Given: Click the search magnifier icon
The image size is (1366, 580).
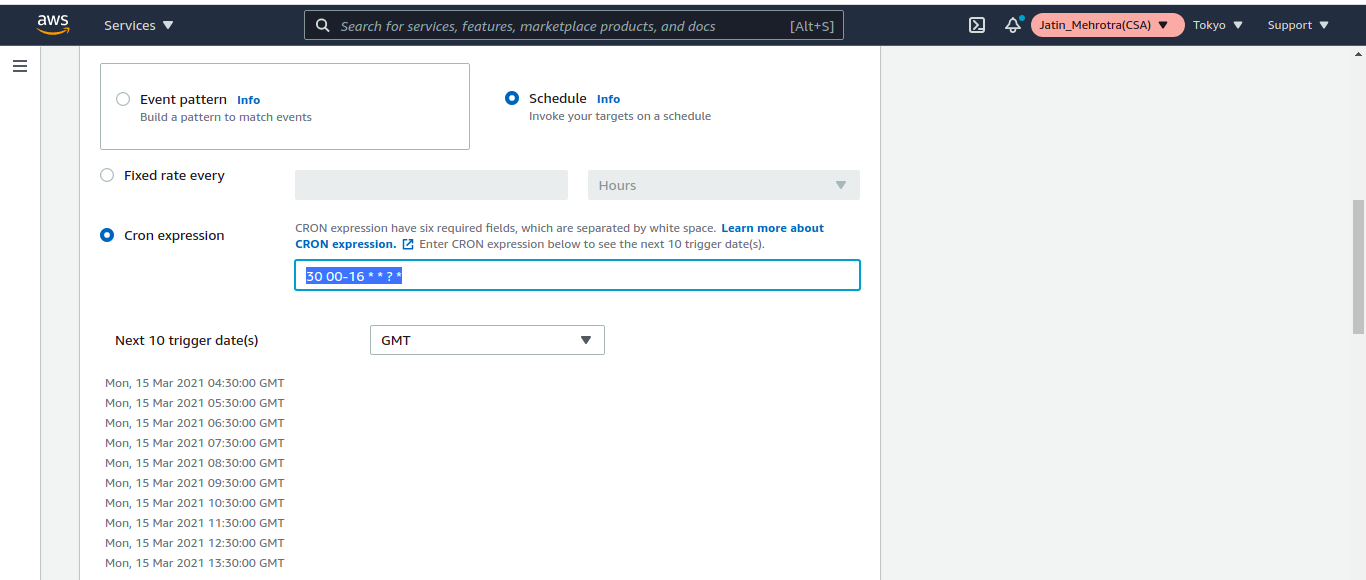Looking at the screenshot, I should (x=322, y=24).
